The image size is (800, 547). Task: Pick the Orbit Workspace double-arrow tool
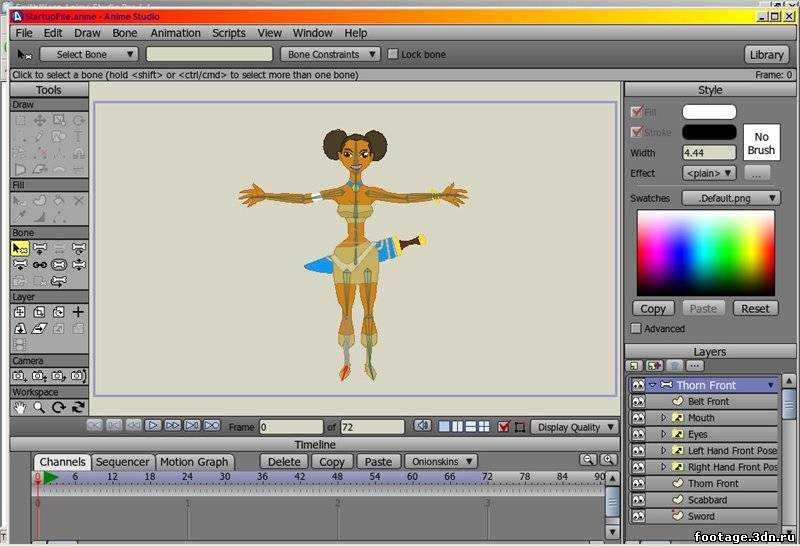click(x=78, y=407)
